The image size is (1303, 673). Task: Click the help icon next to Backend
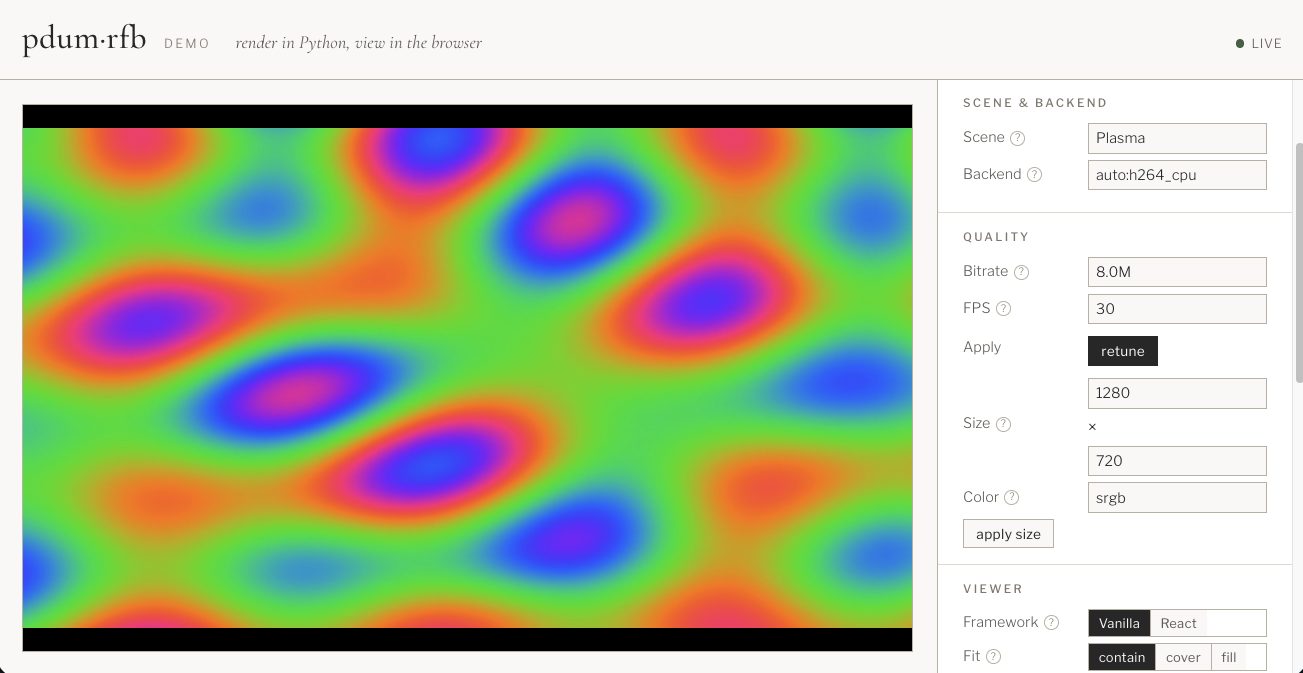[x=1035, y=174]
